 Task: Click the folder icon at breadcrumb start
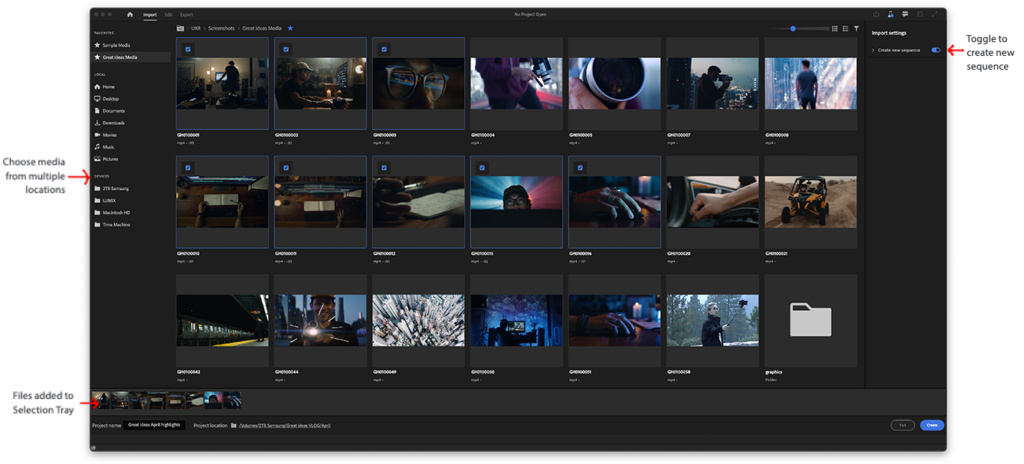point(180,28)
